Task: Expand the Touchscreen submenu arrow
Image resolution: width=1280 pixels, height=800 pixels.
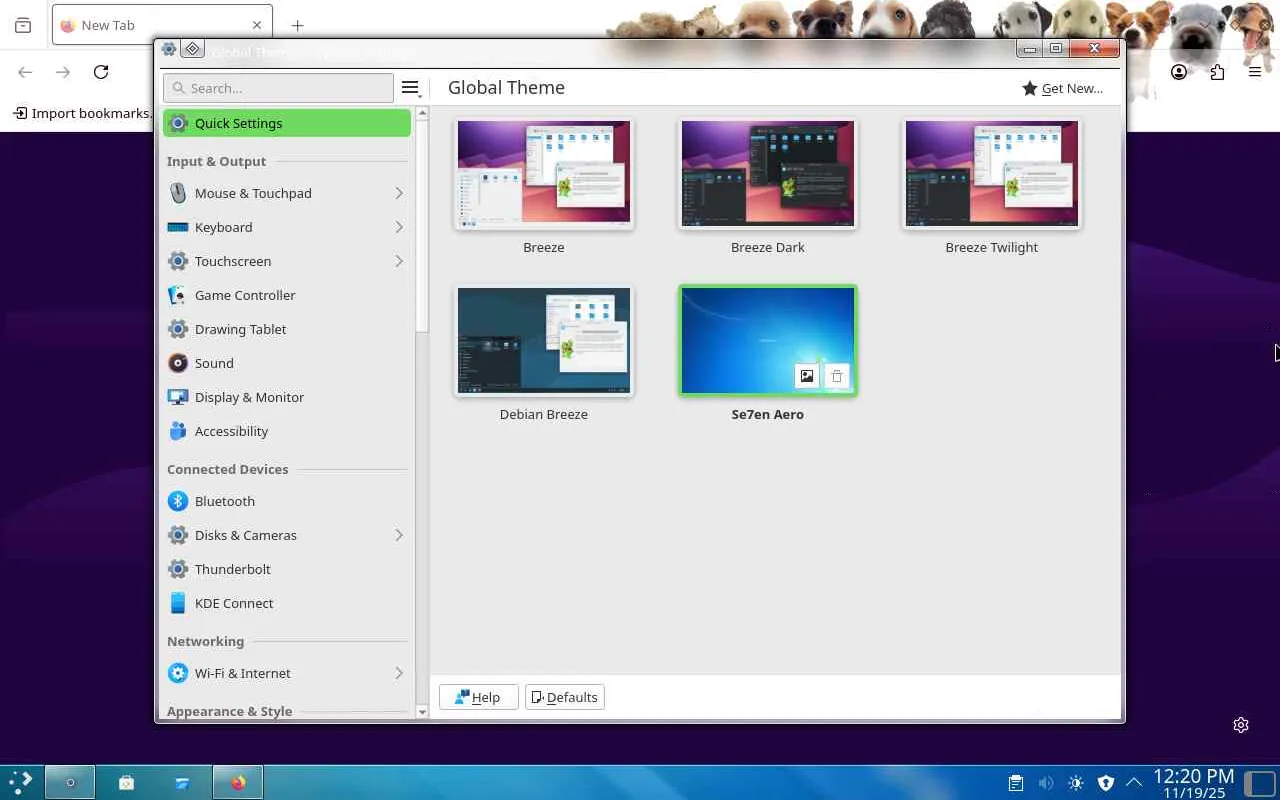Action: 398,261
